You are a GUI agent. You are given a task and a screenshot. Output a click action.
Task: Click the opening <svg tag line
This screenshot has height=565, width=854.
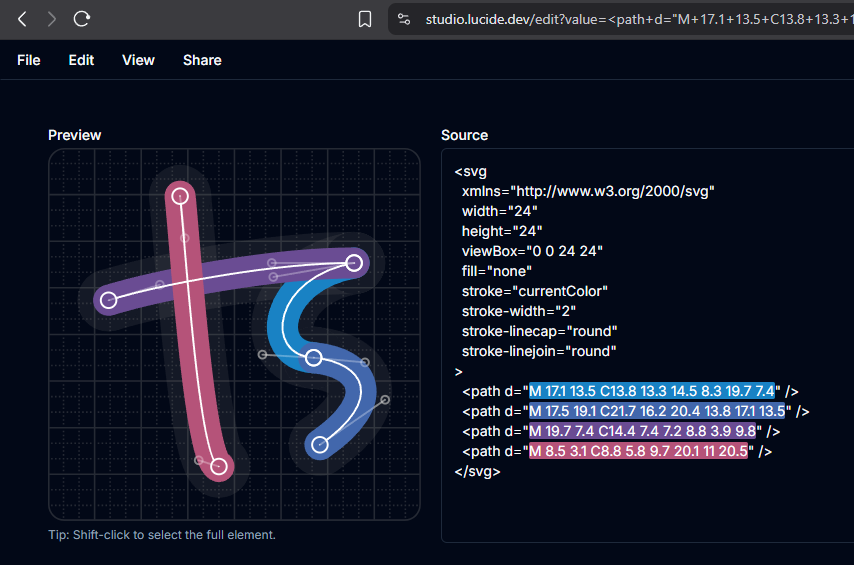(471, 172)
